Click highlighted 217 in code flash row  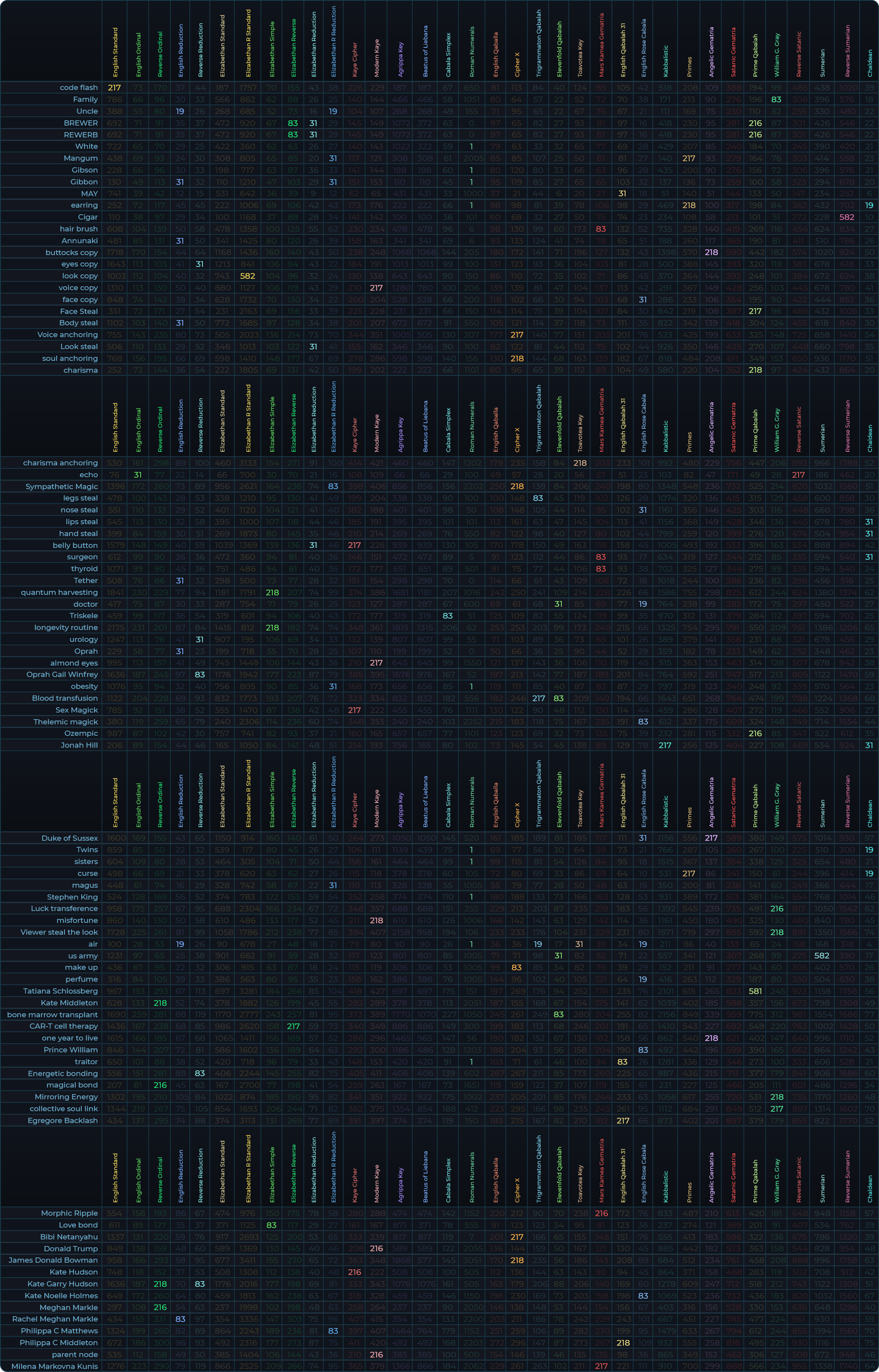point(114,87)
